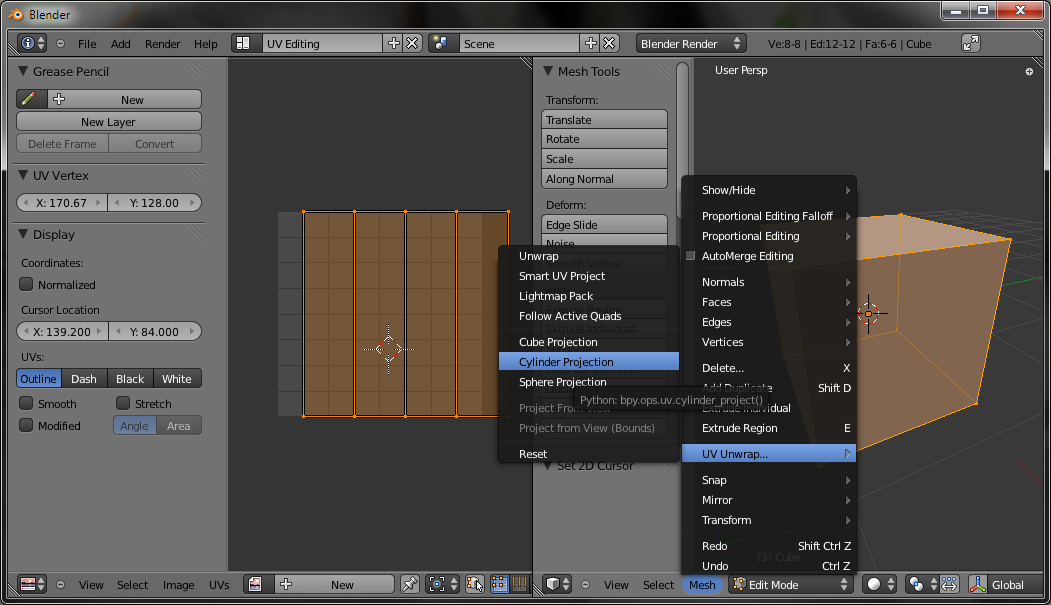Open the Edit Mode selector dropdown
Viewport: 1051px width, 605px height.
pyautogui.click(x=791, y=585)
